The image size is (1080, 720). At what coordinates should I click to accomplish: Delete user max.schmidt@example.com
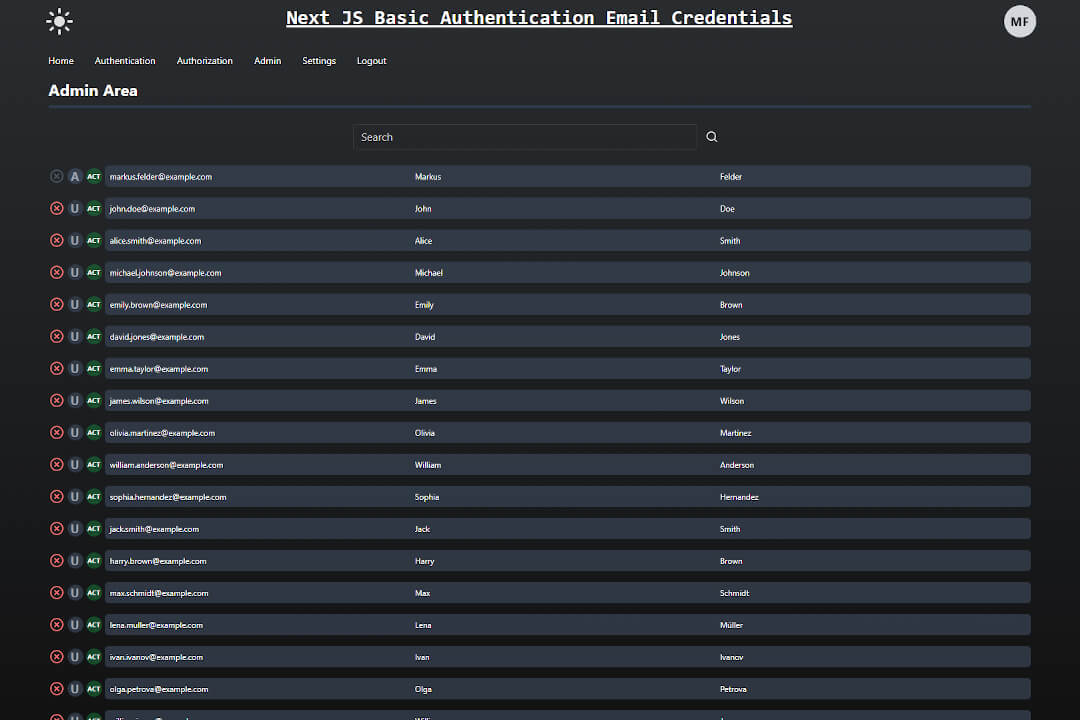(56, 593)
